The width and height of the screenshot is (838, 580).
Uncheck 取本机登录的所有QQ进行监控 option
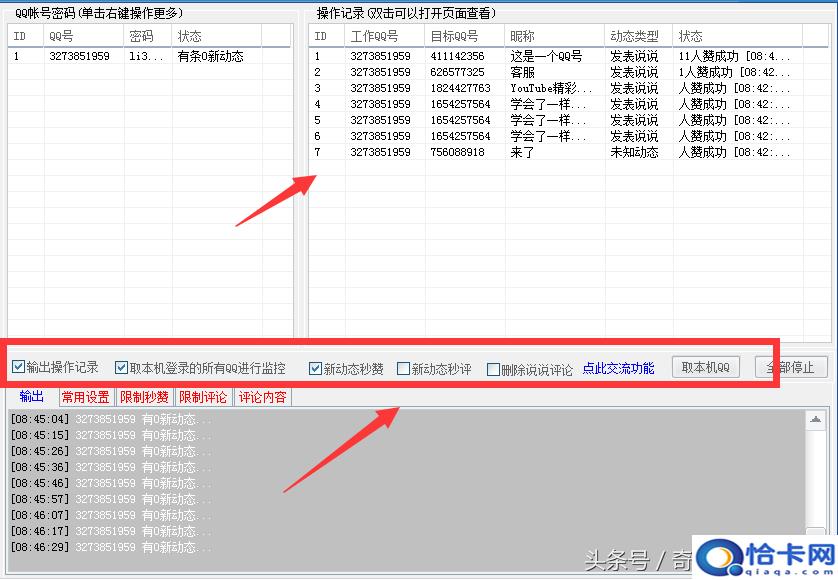[x=122, y=368]
